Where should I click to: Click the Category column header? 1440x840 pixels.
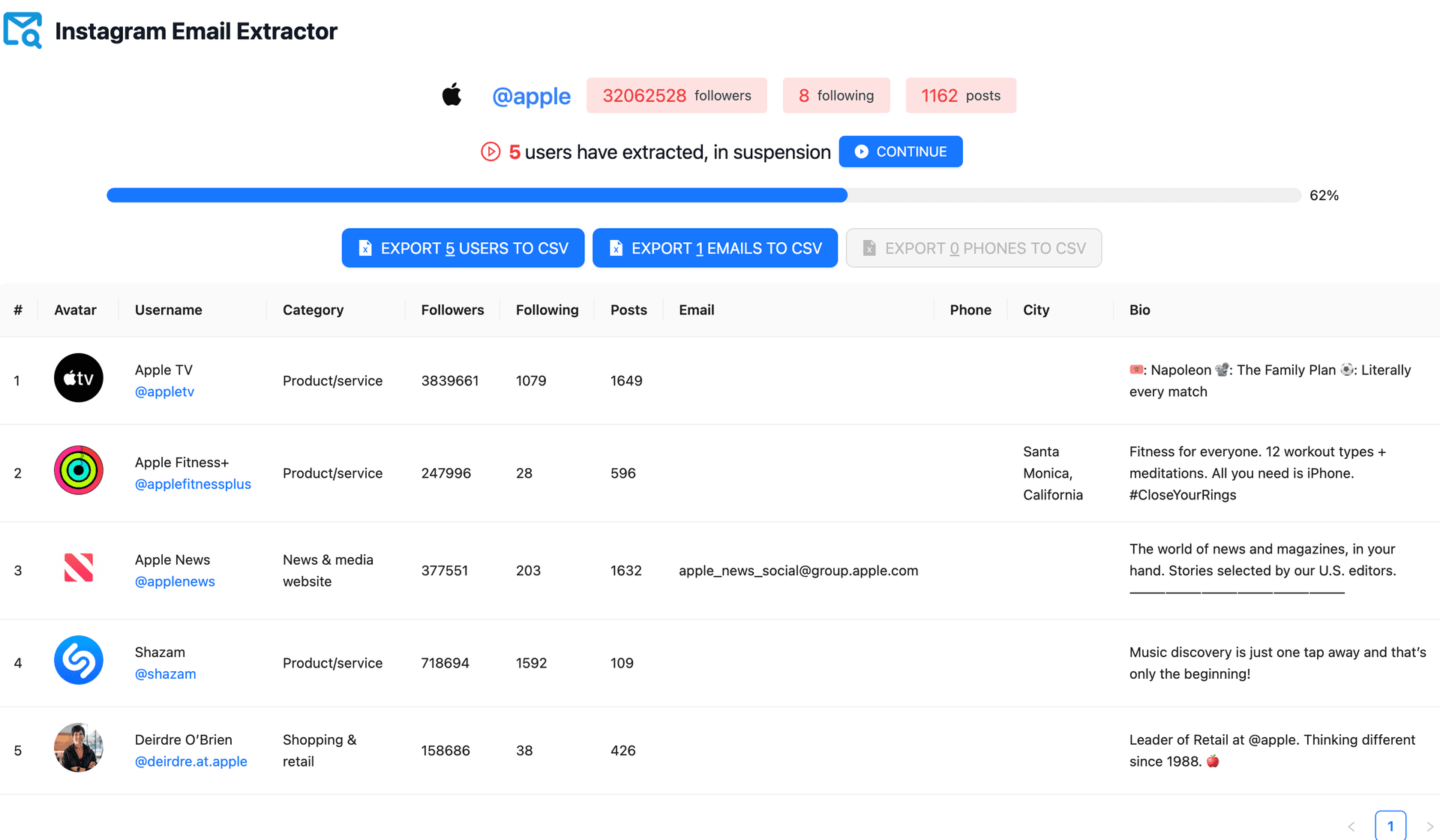313,310
